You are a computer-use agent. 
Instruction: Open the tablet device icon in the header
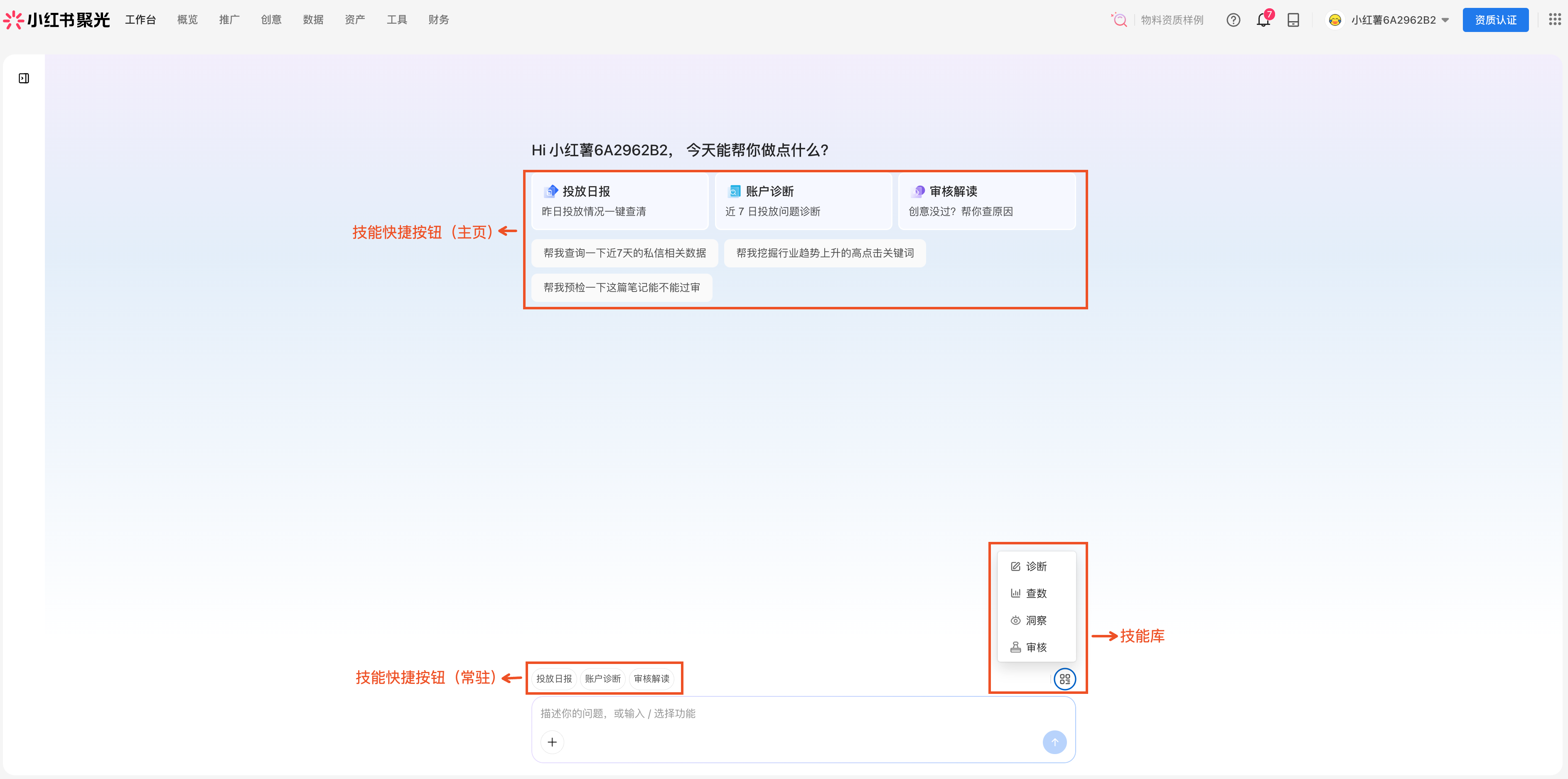click(1293, 20)
